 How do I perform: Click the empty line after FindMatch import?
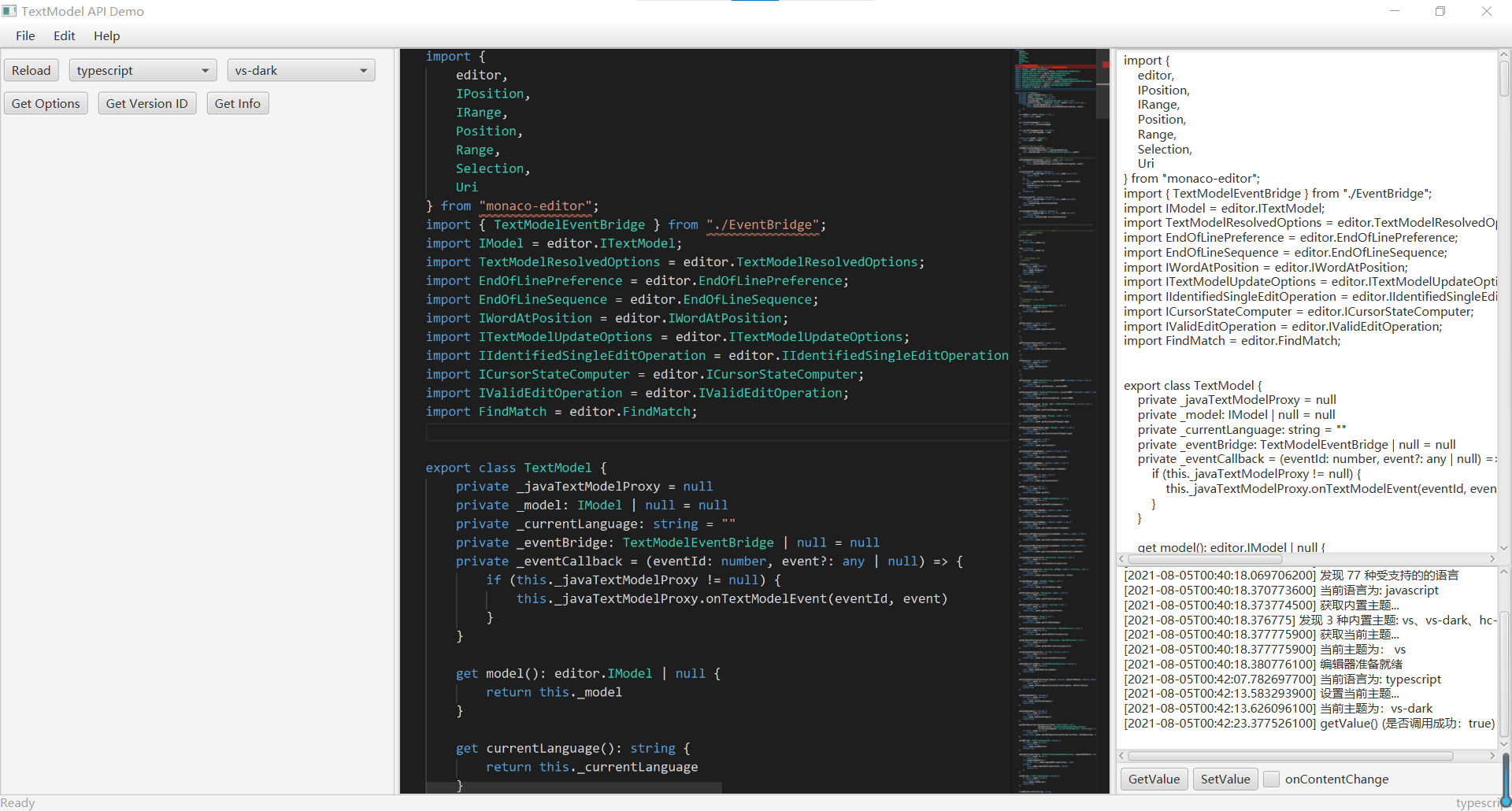pyautogui.click(x=717, y=431)
